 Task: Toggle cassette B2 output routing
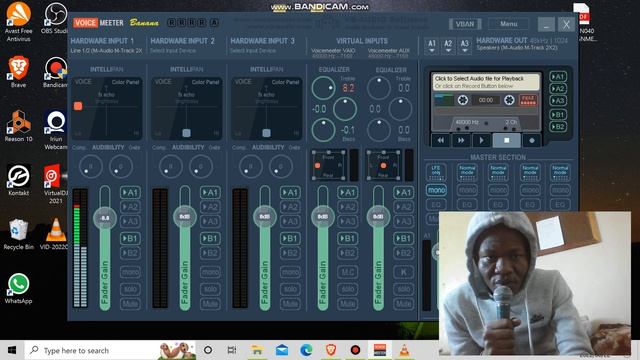click(x=558, y=127)
